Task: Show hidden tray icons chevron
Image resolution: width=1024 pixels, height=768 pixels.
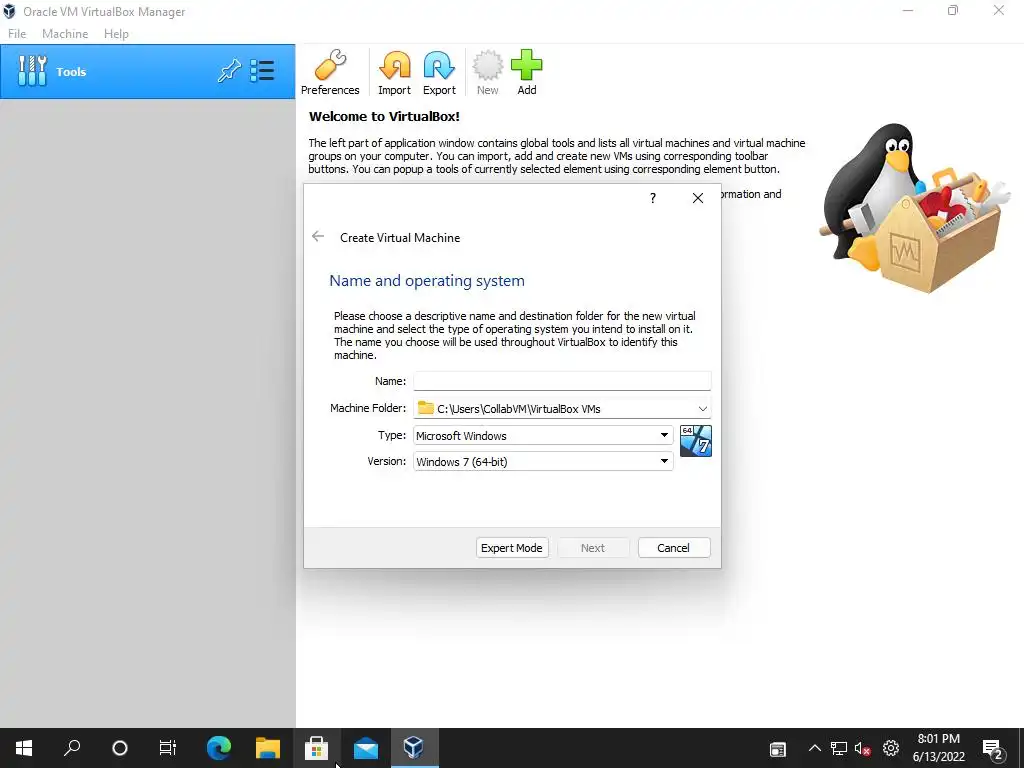Action: [x=814, y=748]
